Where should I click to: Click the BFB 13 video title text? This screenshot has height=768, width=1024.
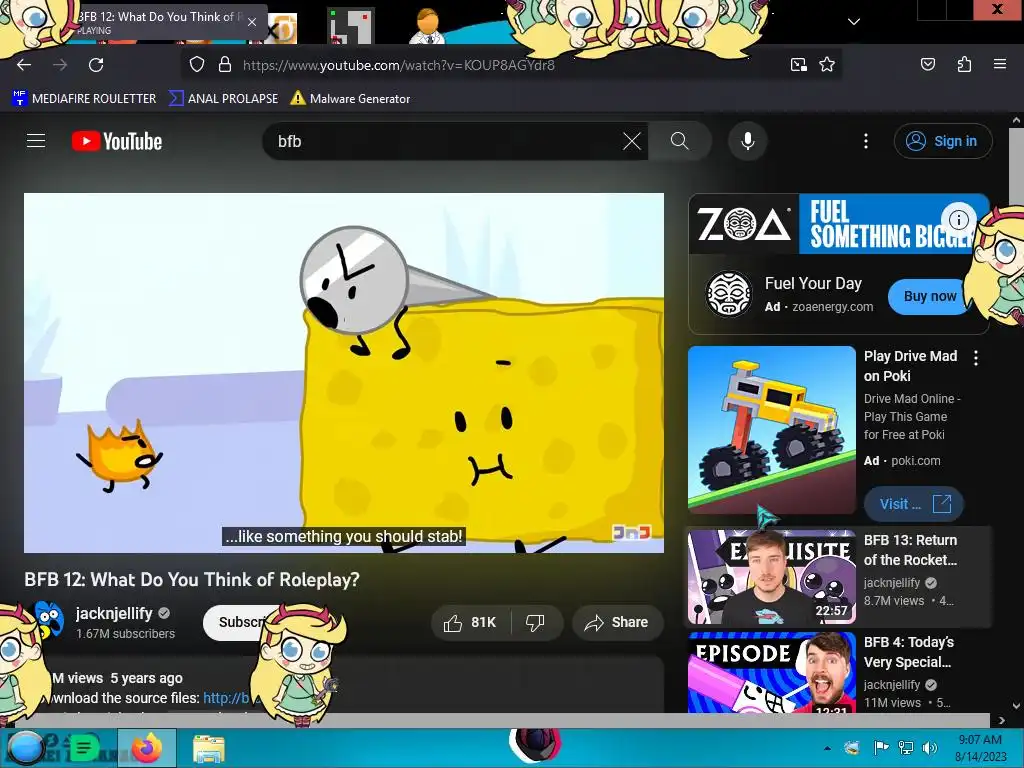(x=910, y=550)
